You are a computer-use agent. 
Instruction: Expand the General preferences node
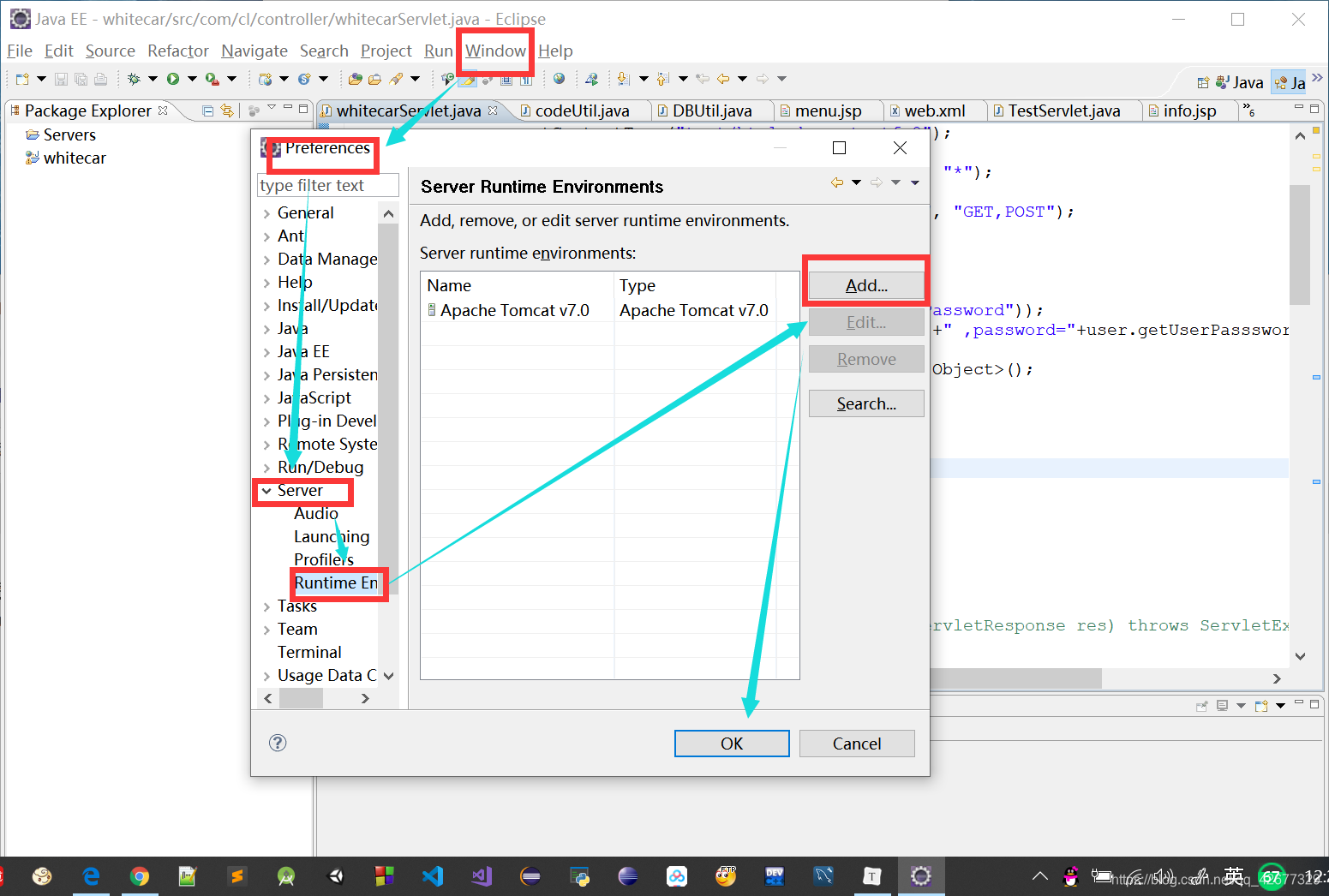[266, 213]
